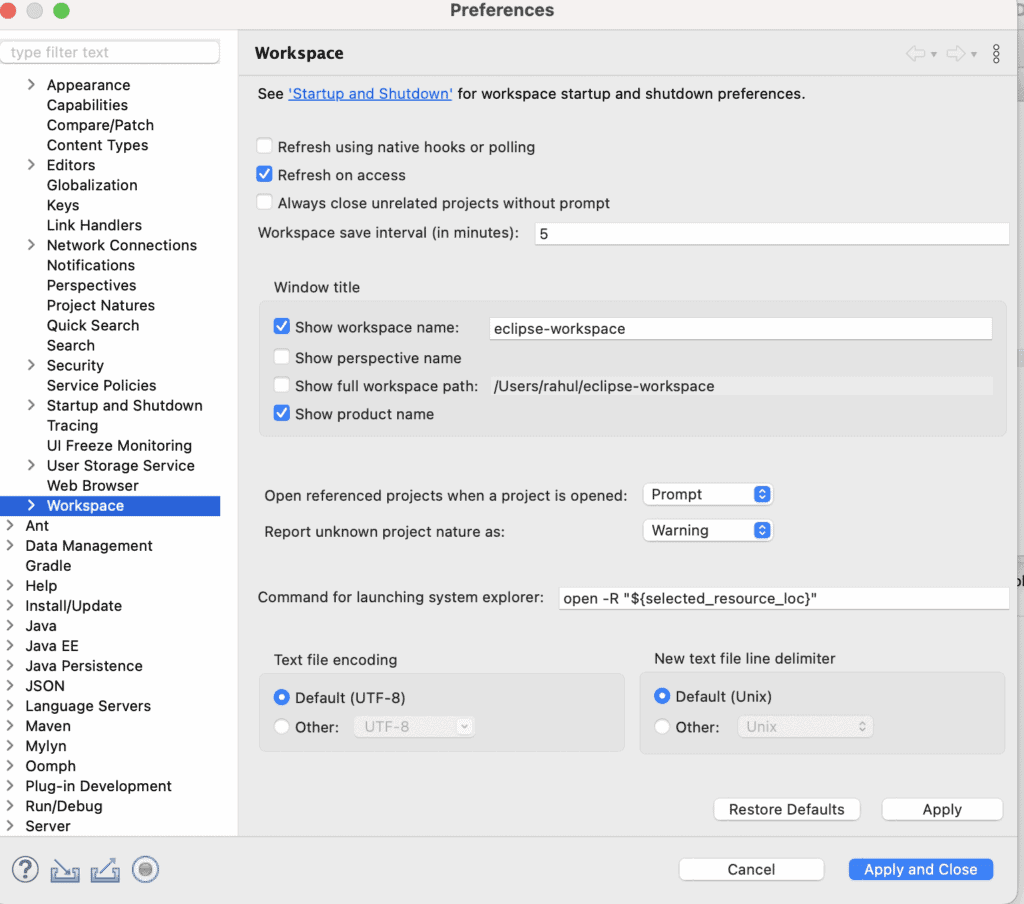Select Globalization in the tree
The width and height of the screenshot is (1024, 904).
(92, 185)
